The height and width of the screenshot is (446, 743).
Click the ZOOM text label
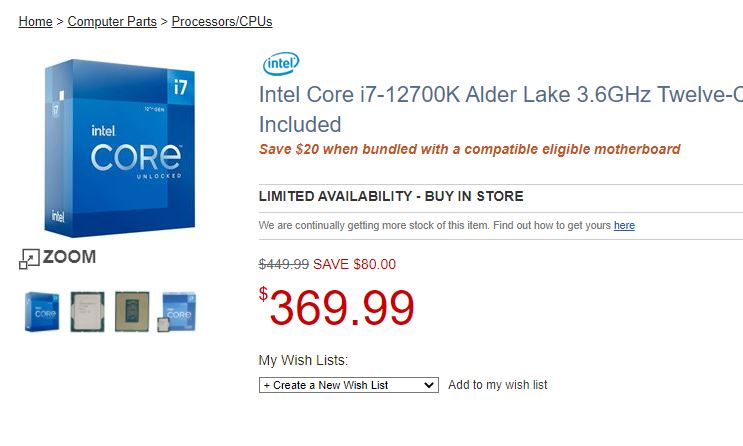[69, 257]
